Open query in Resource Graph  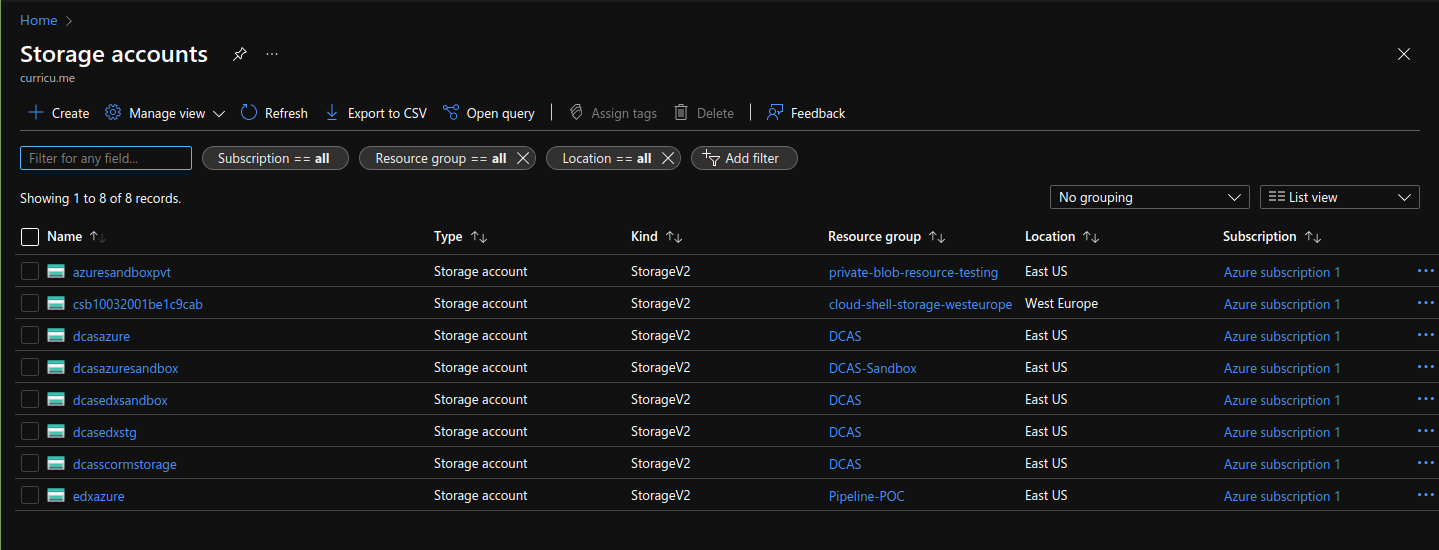coord(489,113)
